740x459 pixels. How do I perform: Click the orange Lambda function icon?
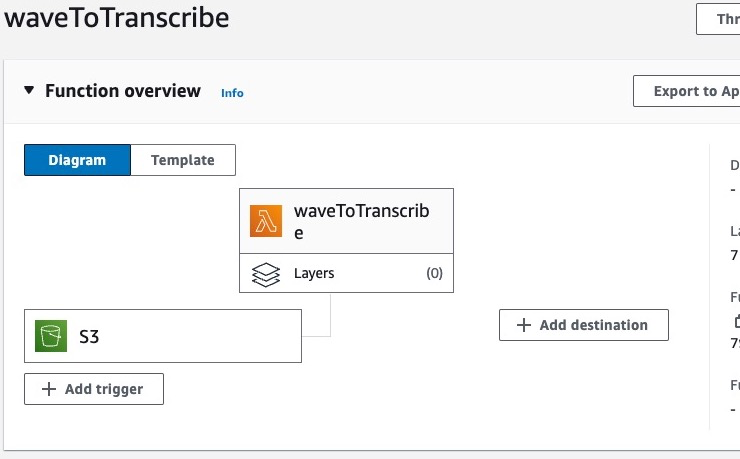pos(266,221)
